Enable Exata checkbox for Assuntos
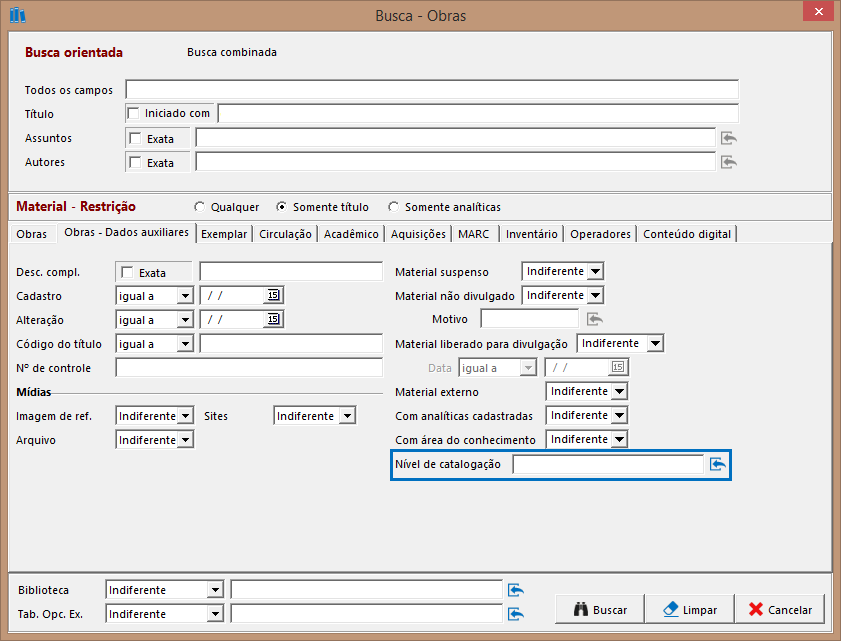This screenshot has width=841, height=641. pos(135,138)
